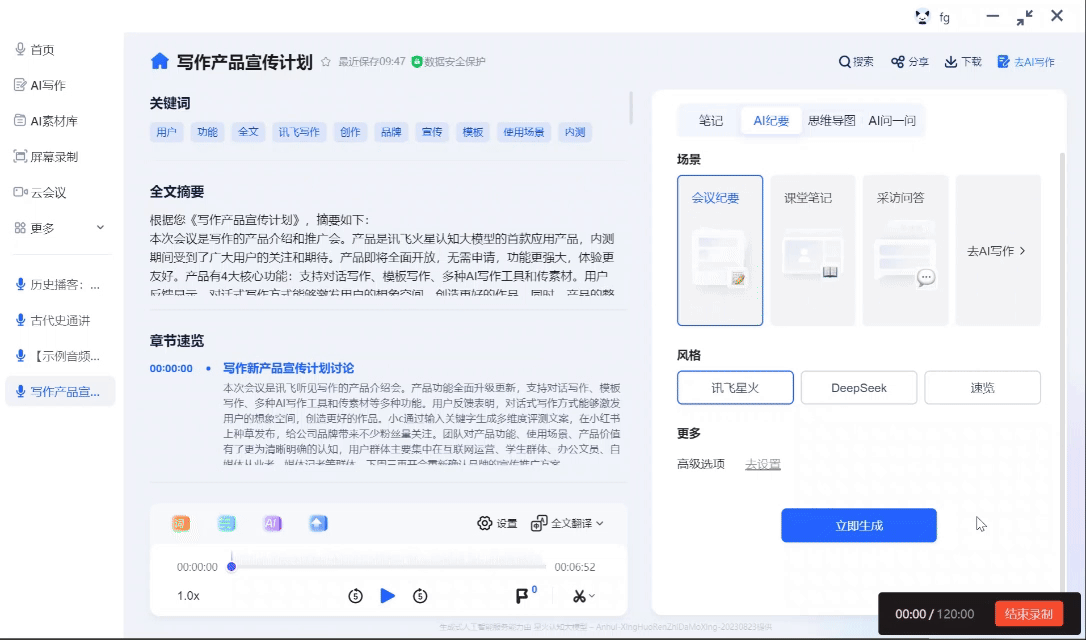Screen dimensions: 1086x640
Task: Click the blue home icon beside title
Action: pos(159,62)
